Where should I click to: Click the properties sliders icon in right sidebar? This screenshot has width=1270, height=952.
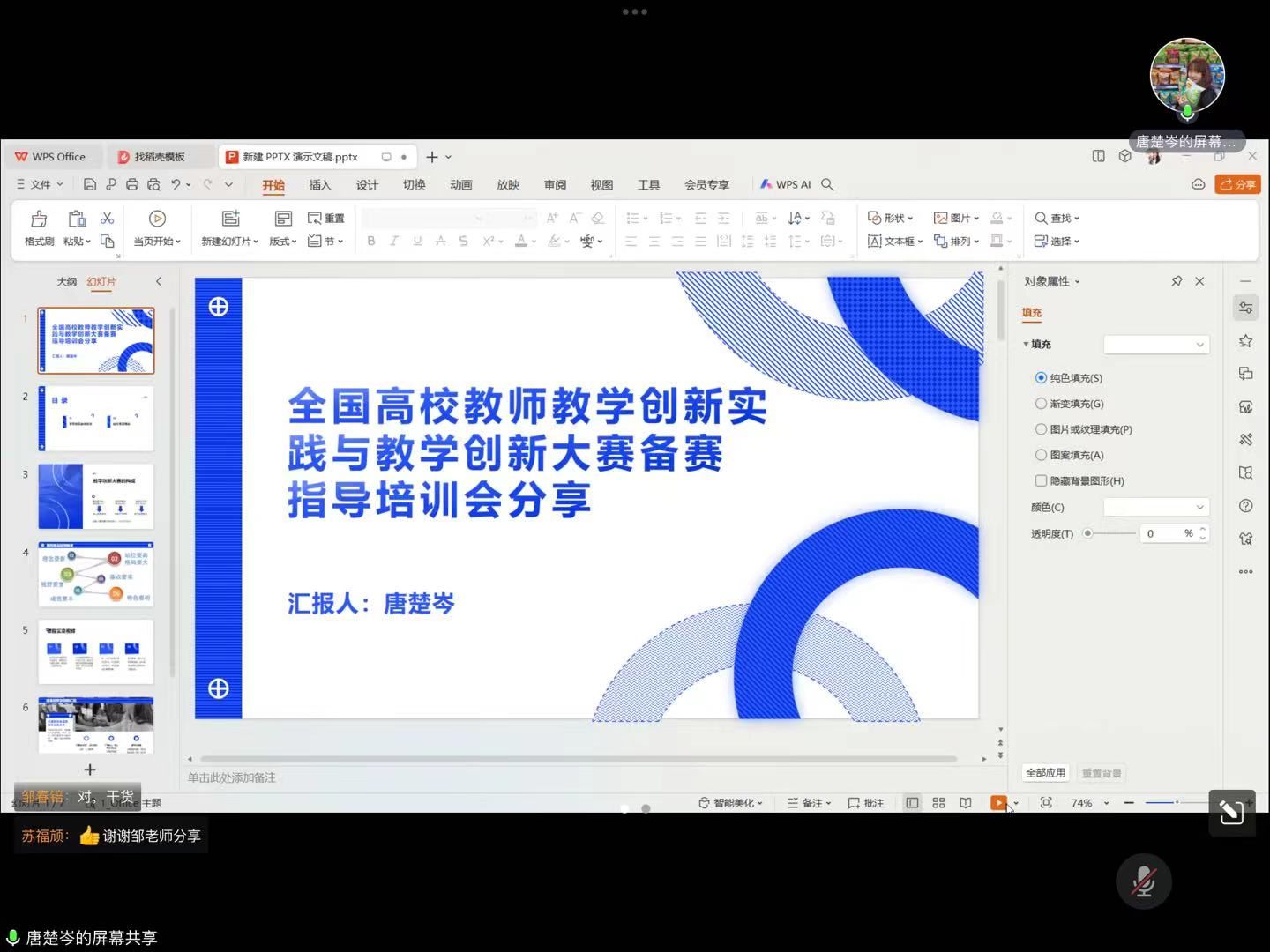[x=1245, y=308]
